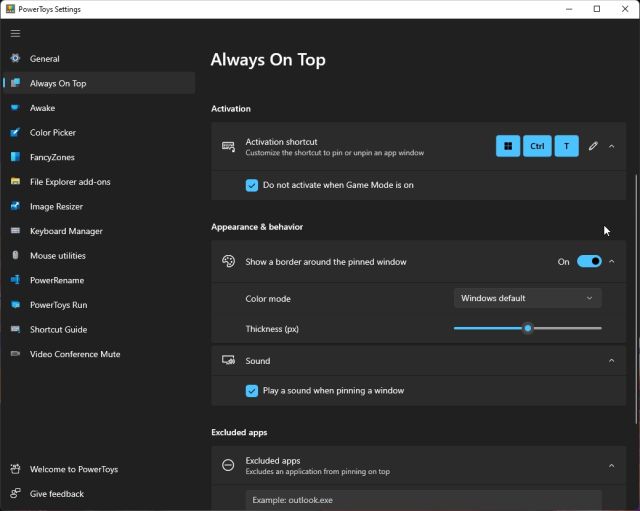Open Welcome to PowerToys

click(x=99, y=469)
